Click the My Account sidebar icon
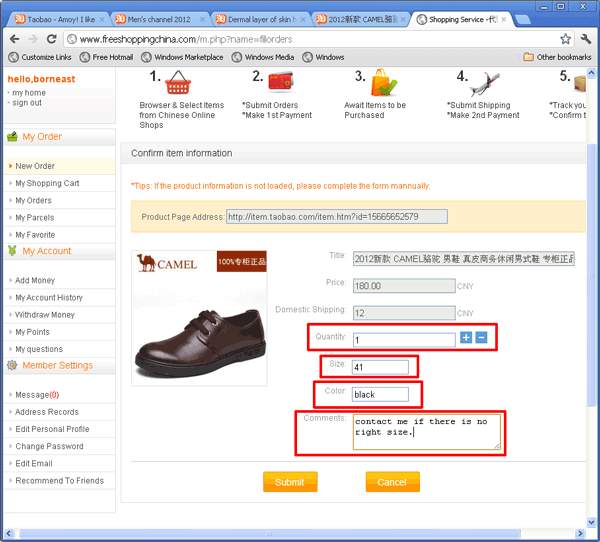This screenshot has height=542, width=600. [x=12, y=251]
